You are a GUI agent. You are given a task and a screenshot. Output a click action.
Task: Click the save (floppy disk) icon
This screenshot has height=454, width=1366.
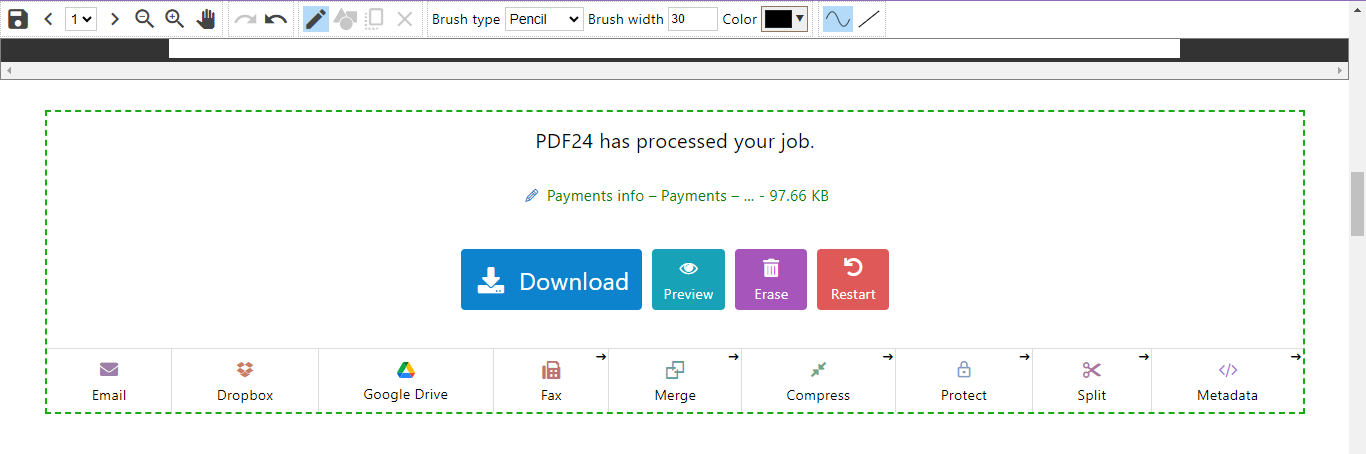18,19
